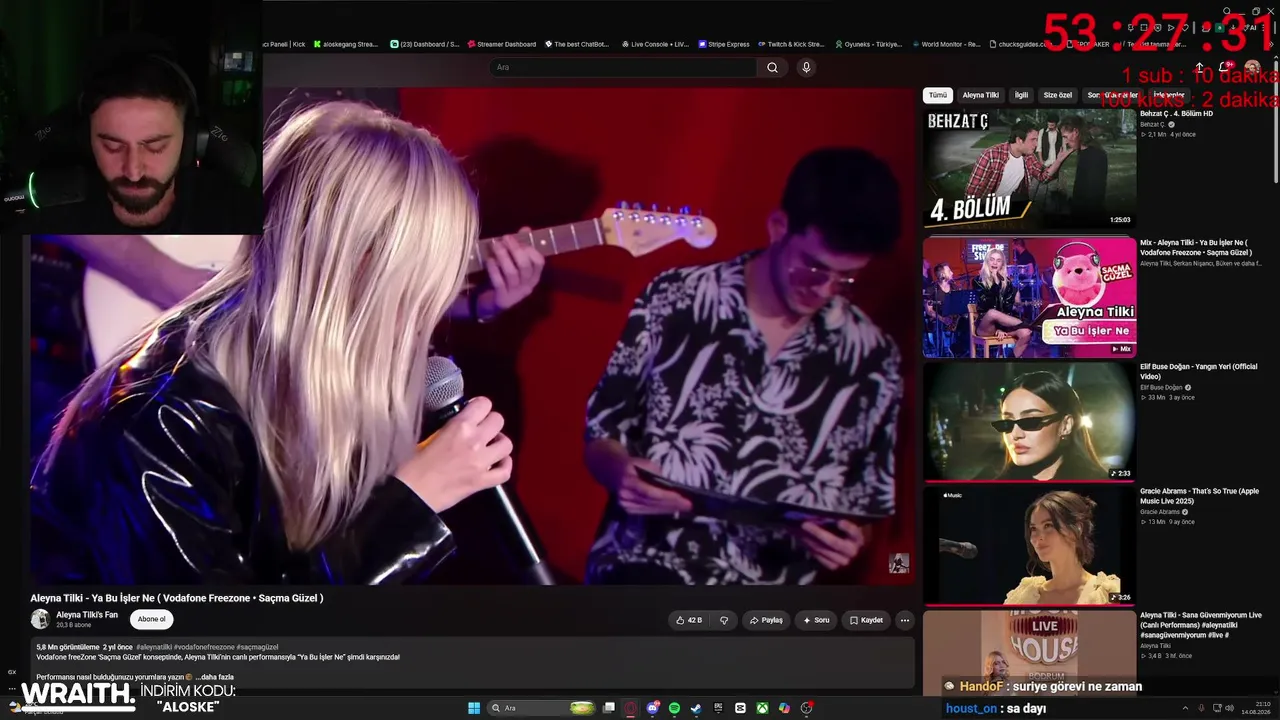
Task: Open the Windows Start menu
Action: click(x=474, y=708)
